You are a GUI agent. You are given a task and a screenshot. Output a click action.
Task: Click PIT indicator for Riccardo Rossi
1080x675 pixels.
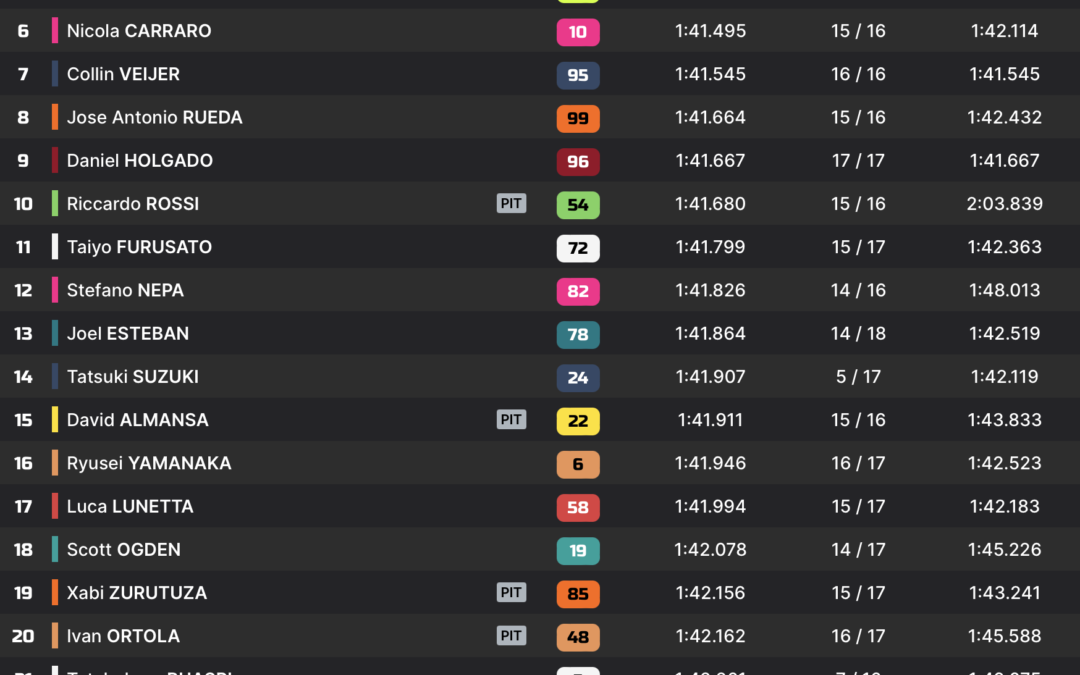pos(511,203)
